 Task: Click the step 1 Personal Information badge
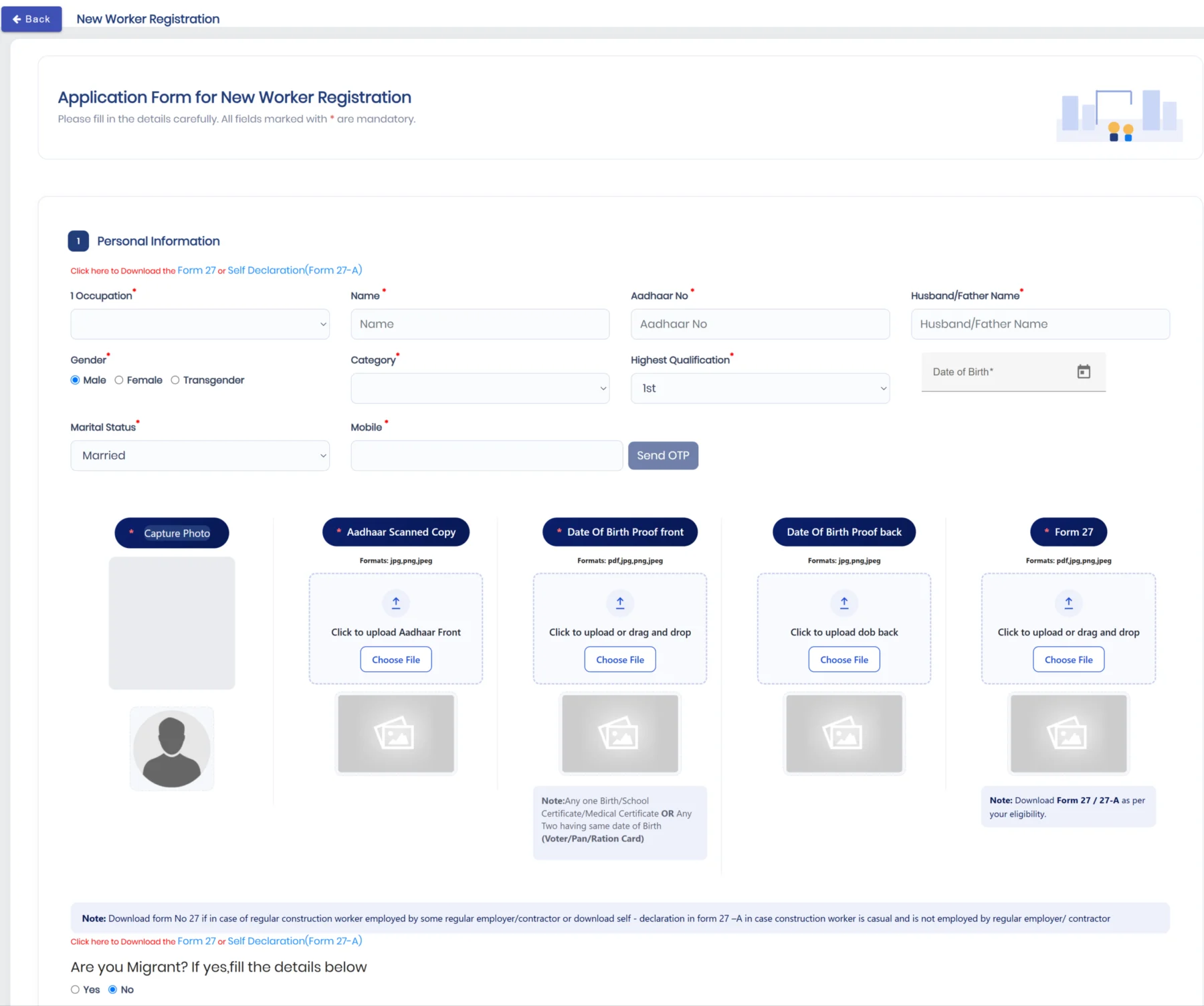[78, 241]
